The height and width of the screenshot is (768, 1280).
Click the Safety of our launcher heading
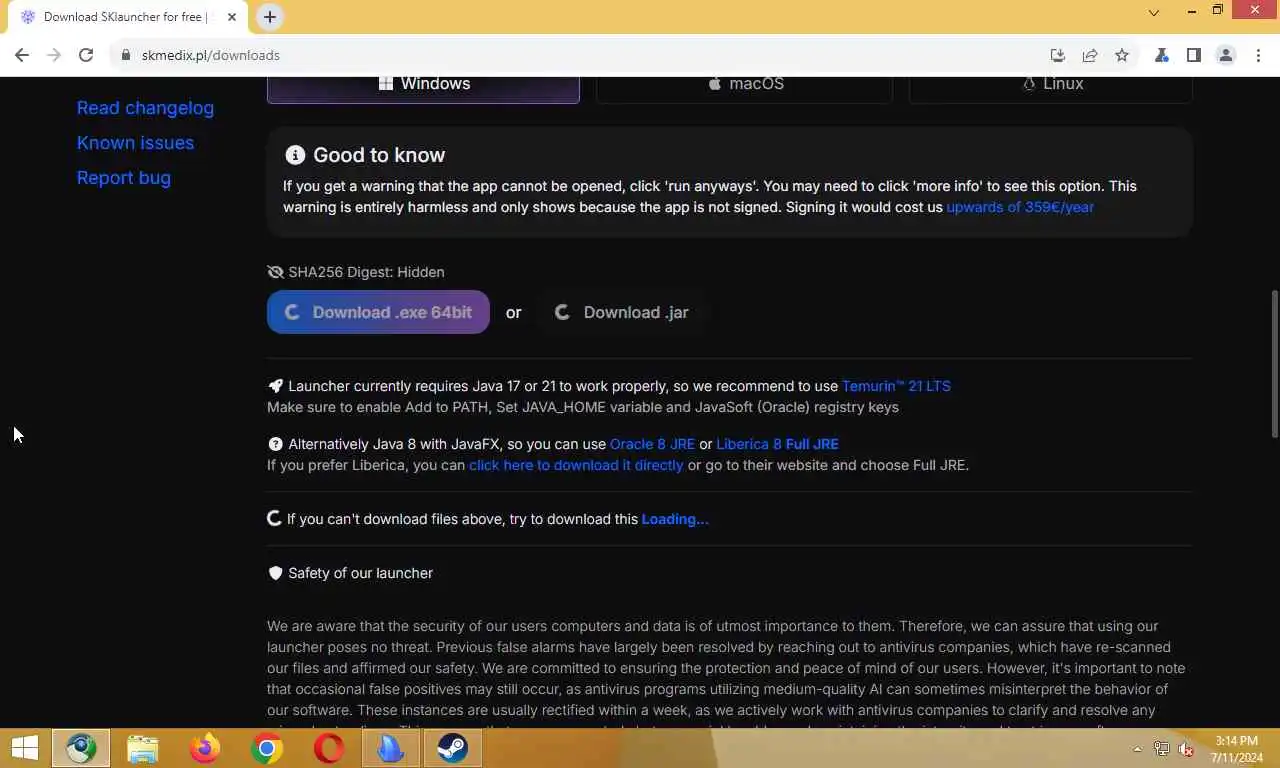360,573
